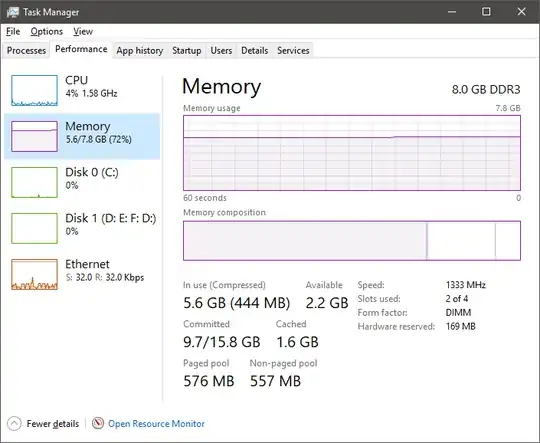Switch to the Services tab

(293, 50)
